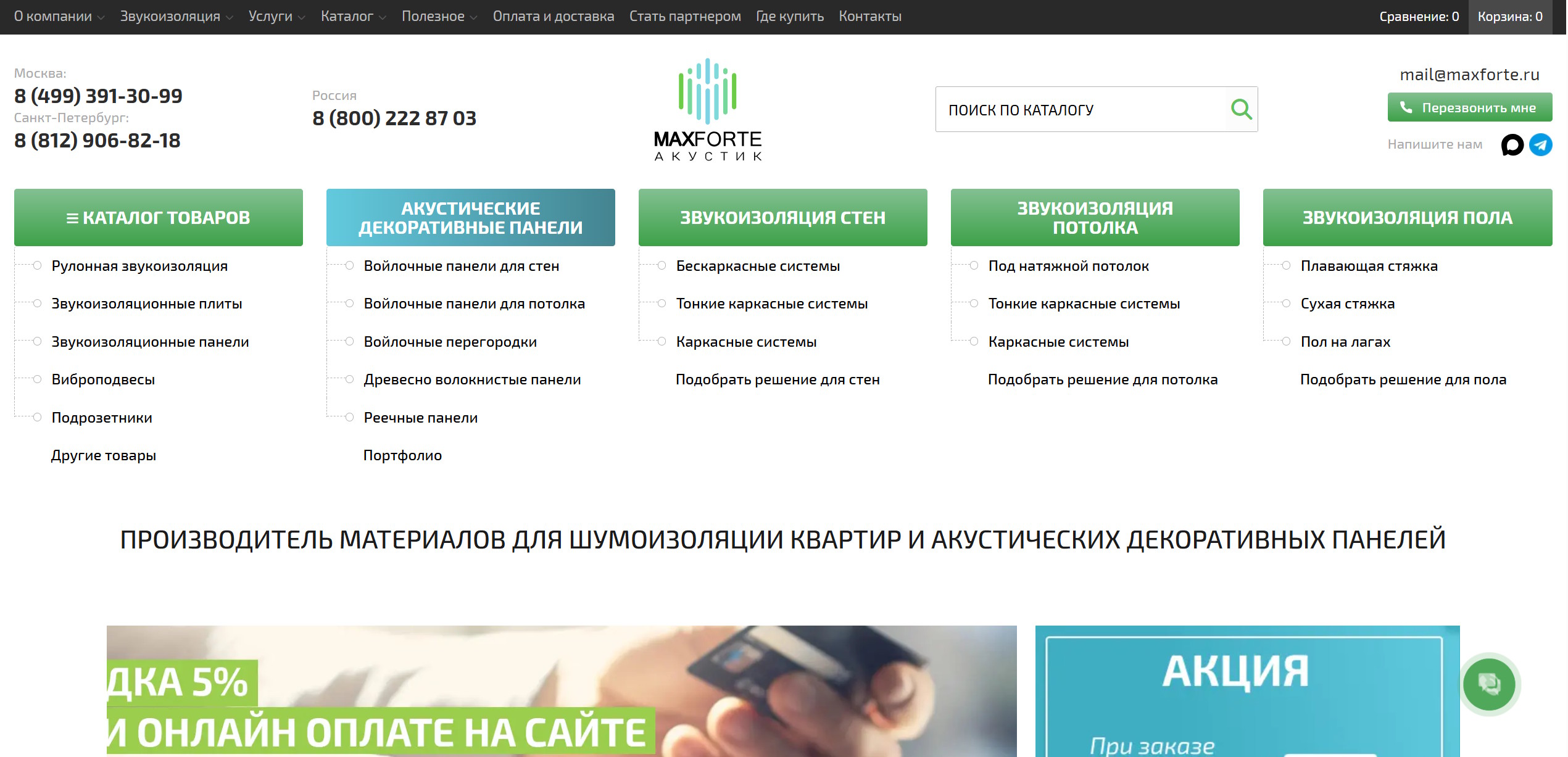Open the Корзина: 0 cart
Screen dimensions: 1568x757
pyautogui.click(x=1510, y=17)
